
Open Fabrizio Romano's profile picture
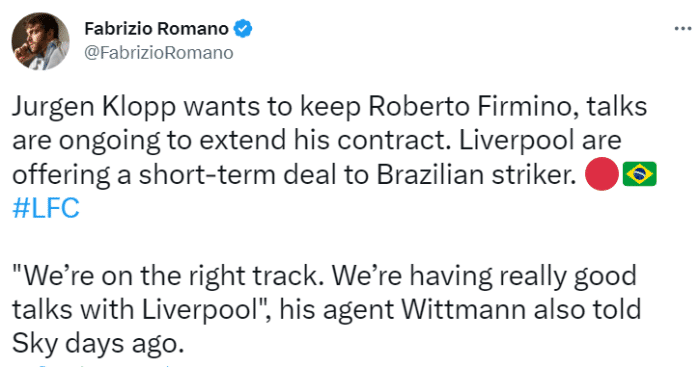[40, 41]
